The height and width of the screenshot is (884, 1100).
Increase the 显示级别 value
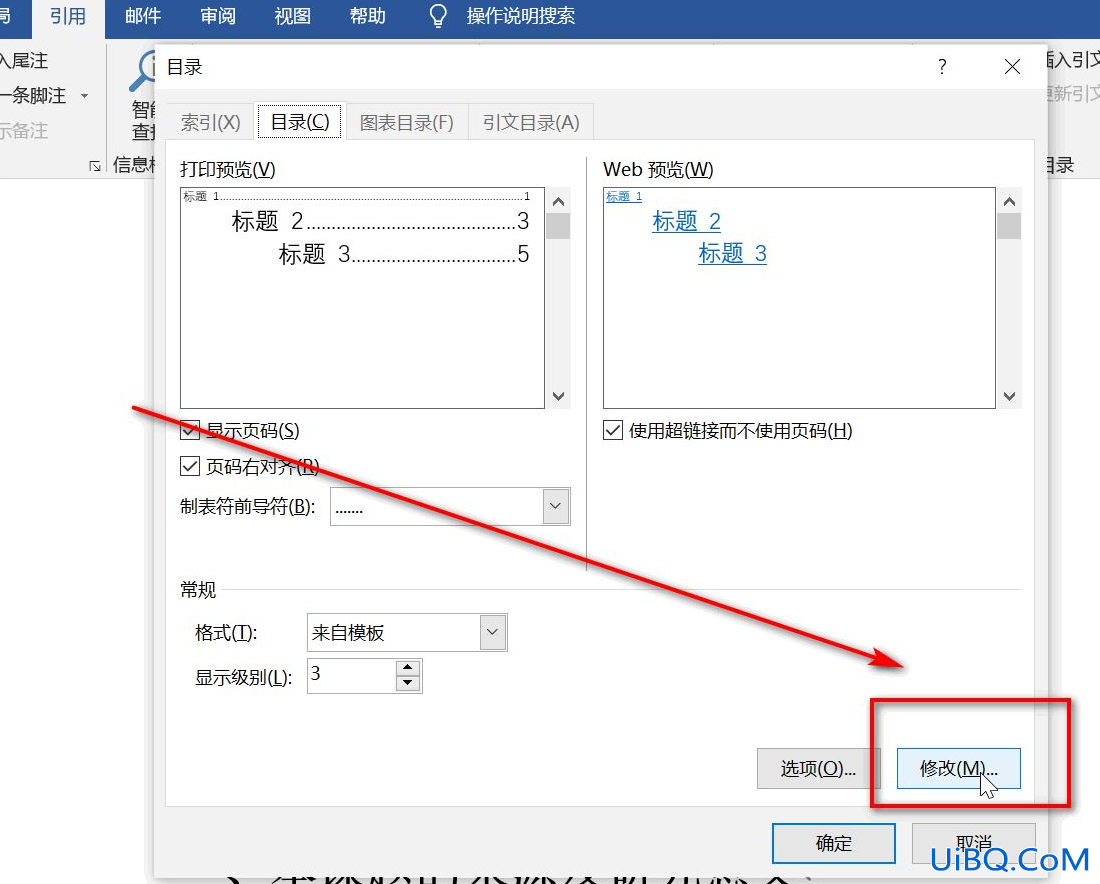tap(408, 667)
